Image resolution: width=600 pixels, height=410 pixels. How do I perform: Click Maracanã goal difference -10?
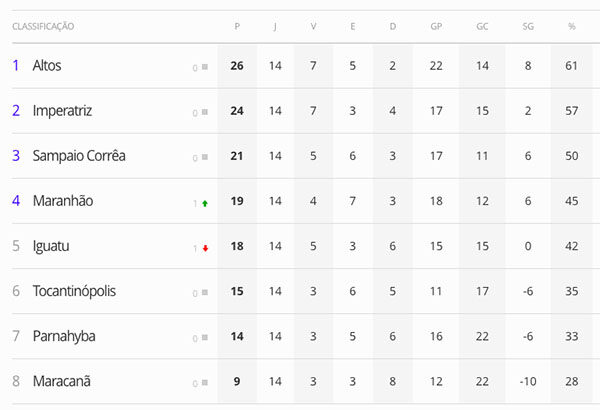[x=528, y=382]
